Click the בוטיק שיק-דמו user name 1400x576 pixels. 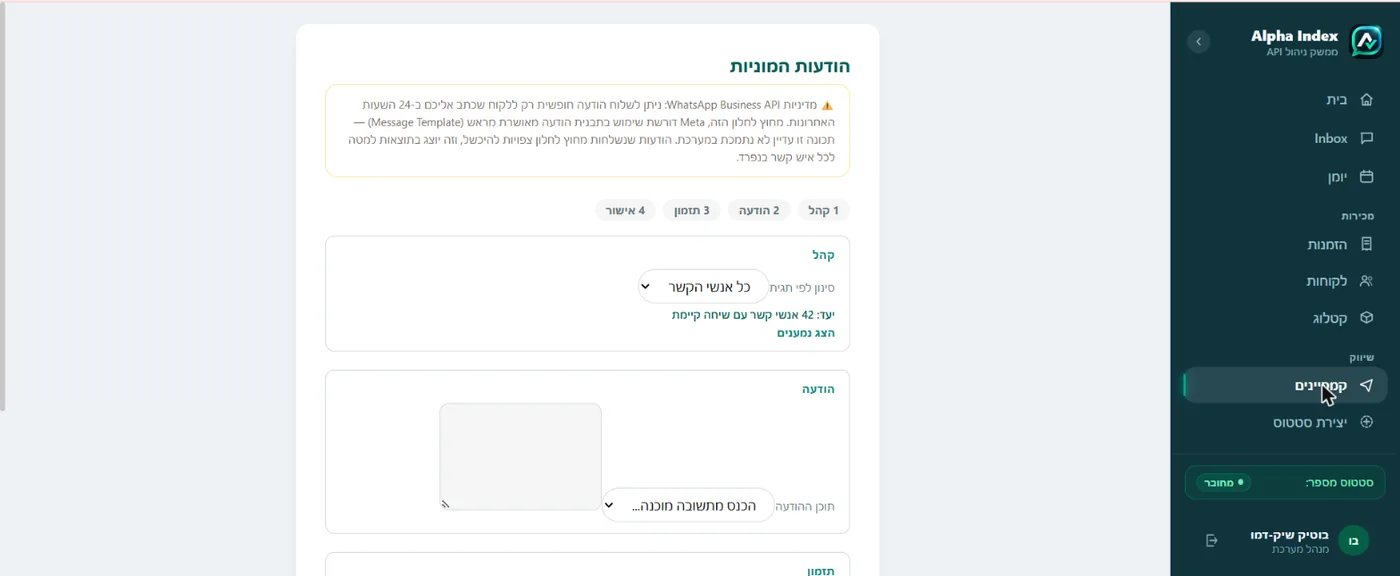click(1289, 535)
